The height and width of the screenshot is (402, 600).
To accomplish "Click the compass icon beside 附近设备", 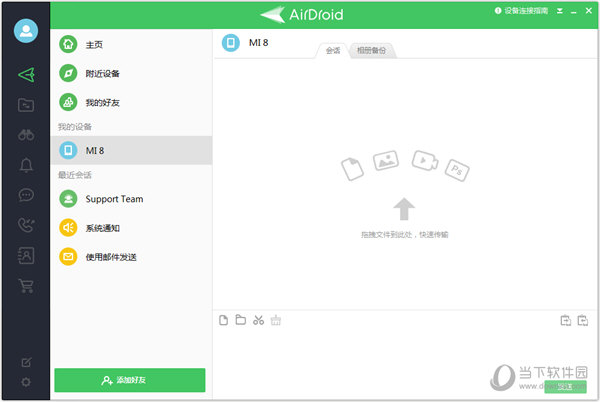I will coord(68,73).
